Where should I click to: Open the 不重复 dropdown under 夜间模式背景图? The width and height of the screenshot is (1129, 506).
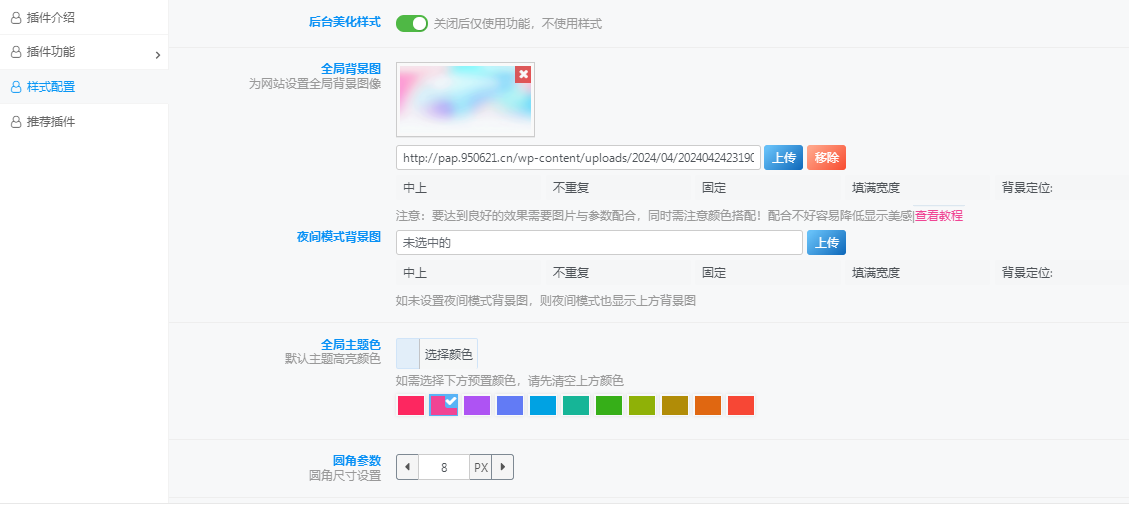tap(619, 273)
